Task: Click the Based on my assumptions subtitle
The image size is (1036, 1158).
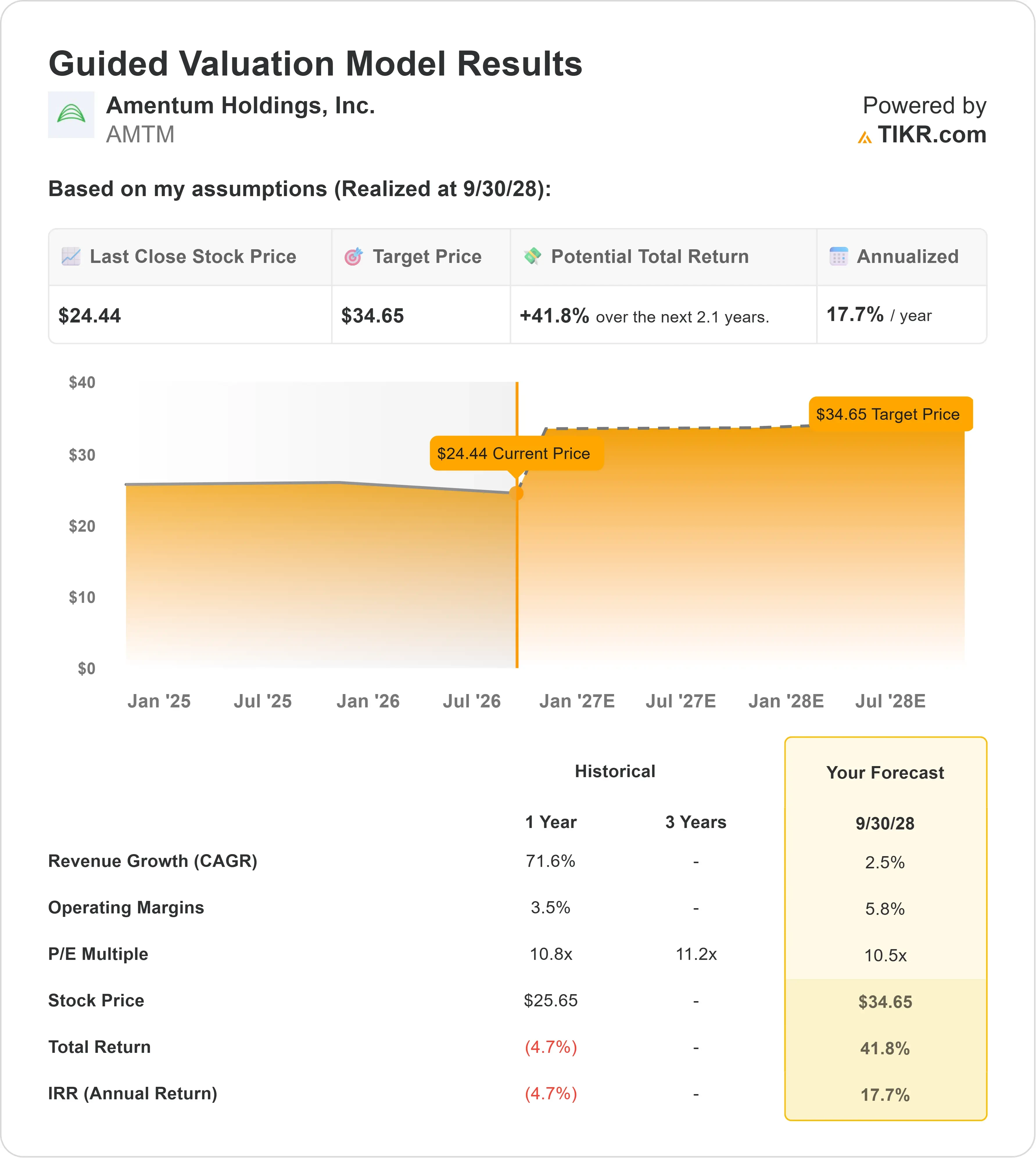Action: pyautogui.click(x=300, y=189)
